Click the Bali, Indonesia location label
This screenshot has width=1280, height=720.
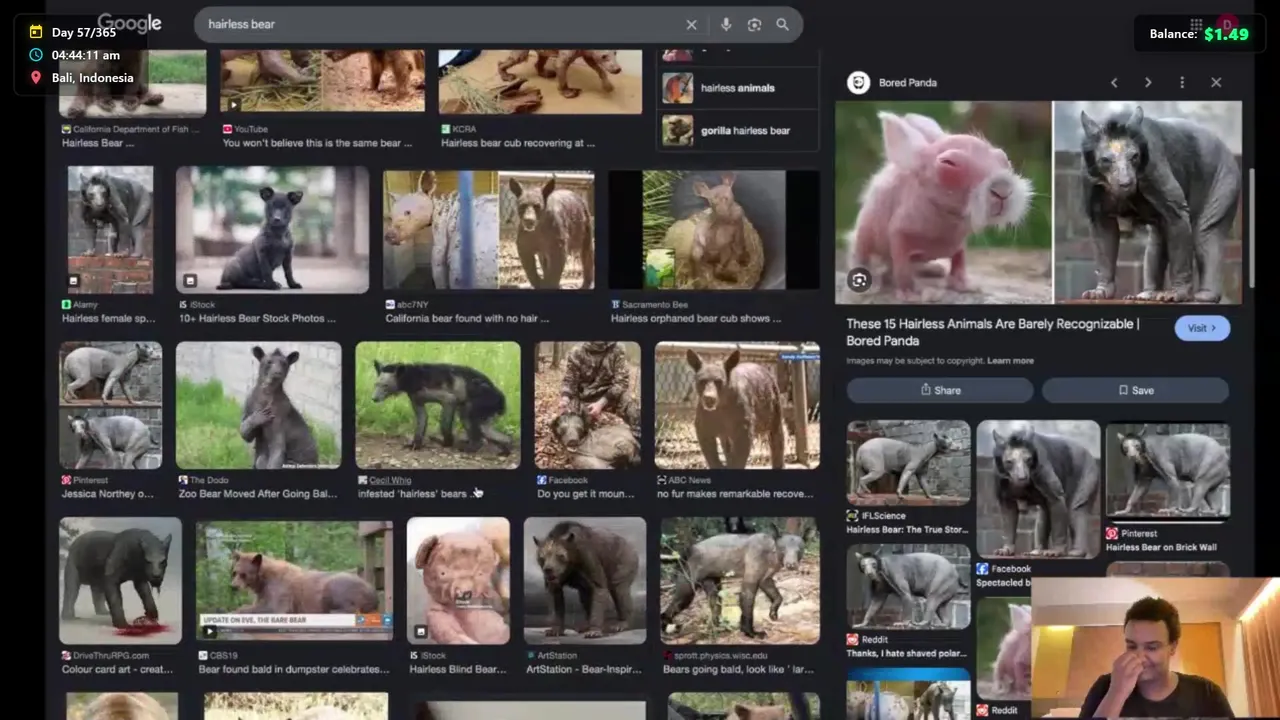92,78
